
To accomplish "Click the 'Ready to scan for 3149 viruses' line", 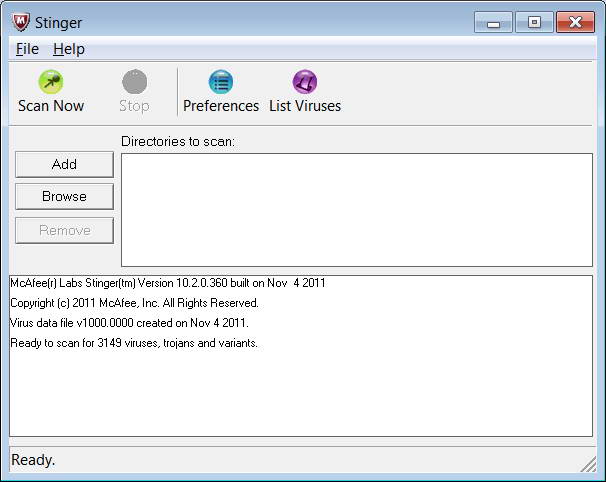I will tap(134, 343).
